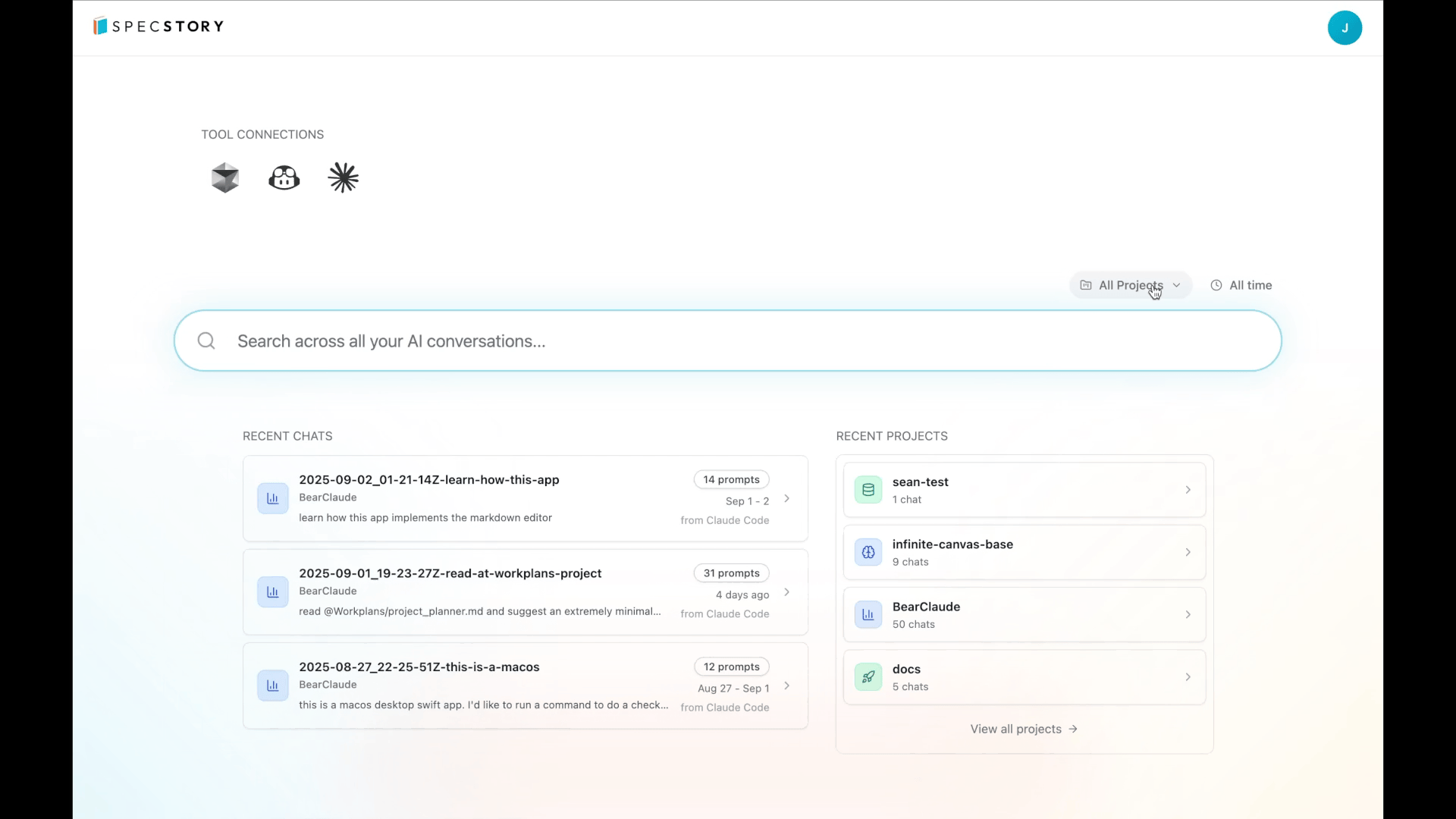Click the chart icon on BearClaude chat
The height and width of the screenshot is (819, 1456).
point(272,498)
